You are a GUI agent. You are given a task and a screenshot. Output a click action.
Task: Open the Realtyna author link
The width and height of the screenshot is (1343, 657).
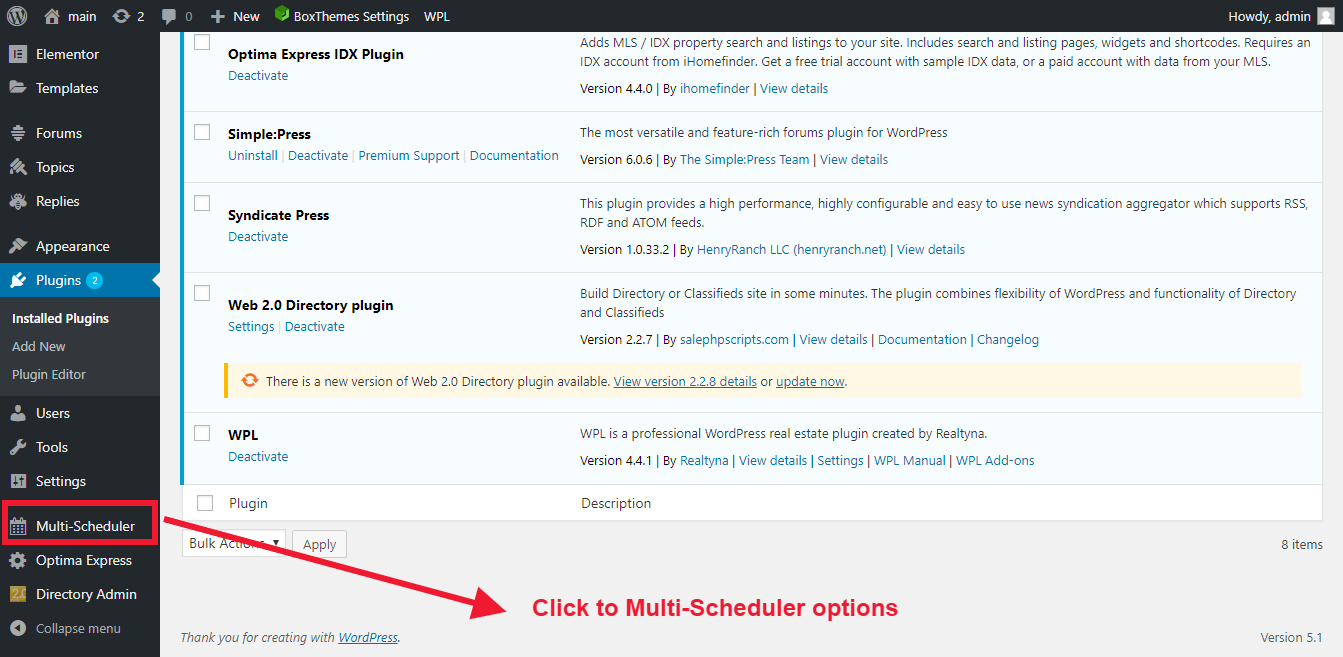pyautogui.click(x=704, y=460)
